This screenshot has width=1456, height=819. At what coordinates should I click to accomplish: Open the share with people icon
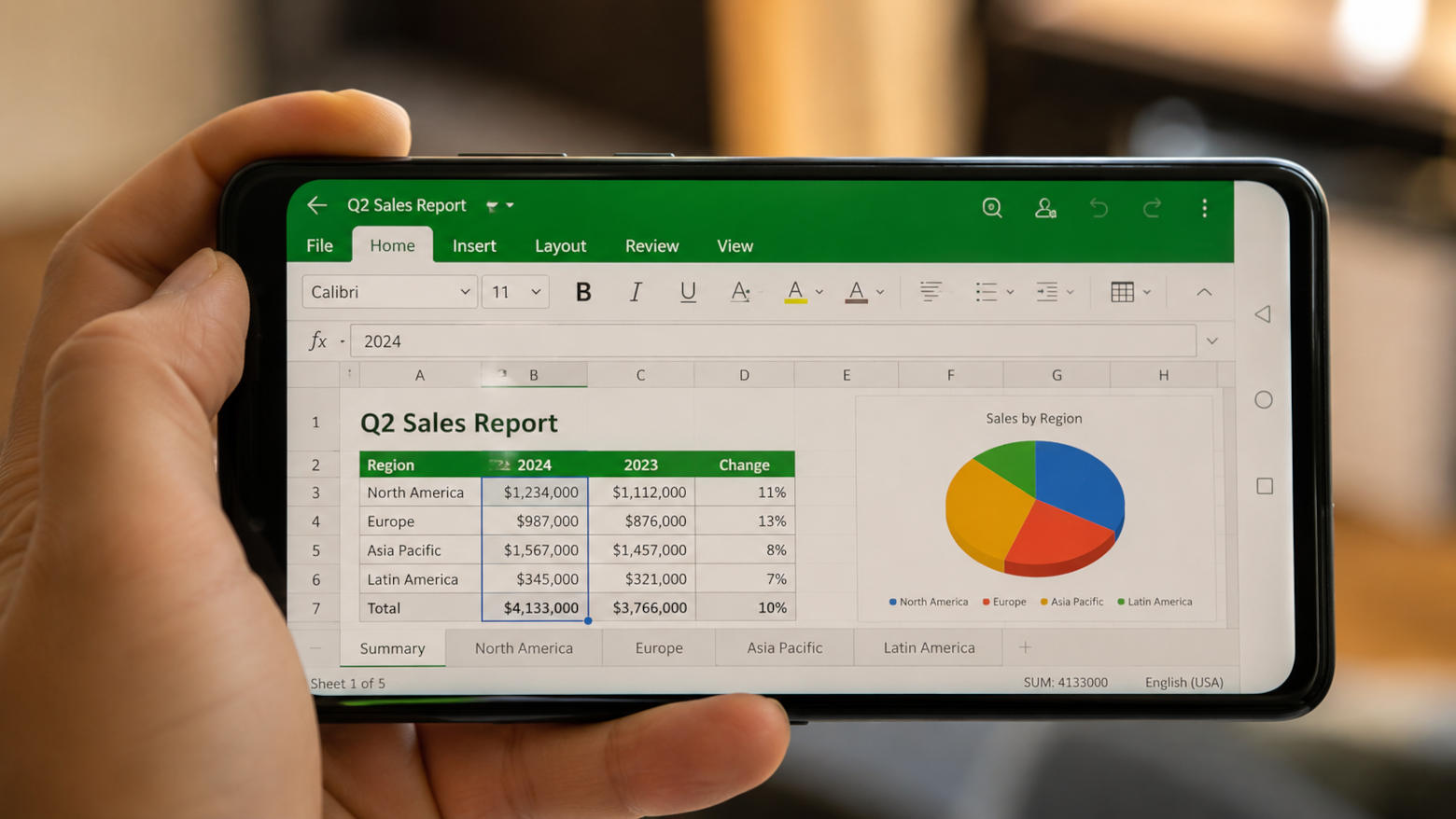point(1045,208)
